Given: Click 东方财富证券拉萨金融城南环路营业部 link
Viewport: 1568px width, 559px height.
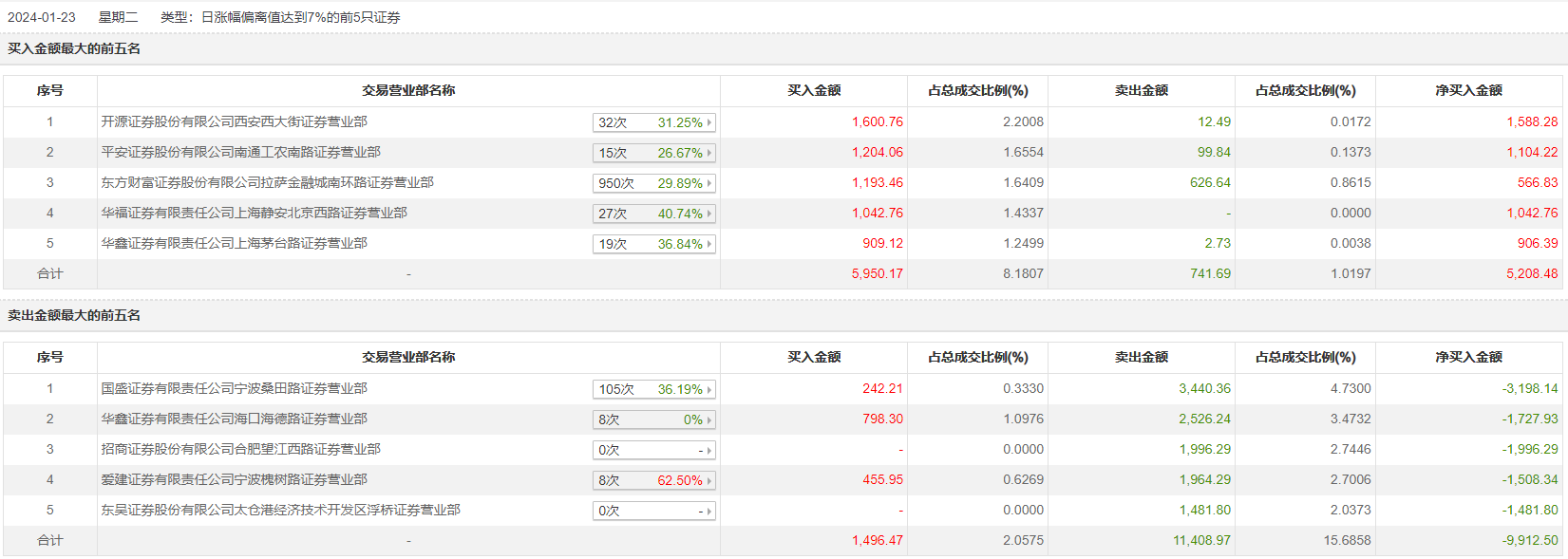Looking at the screenshot, I should [267, 183].
